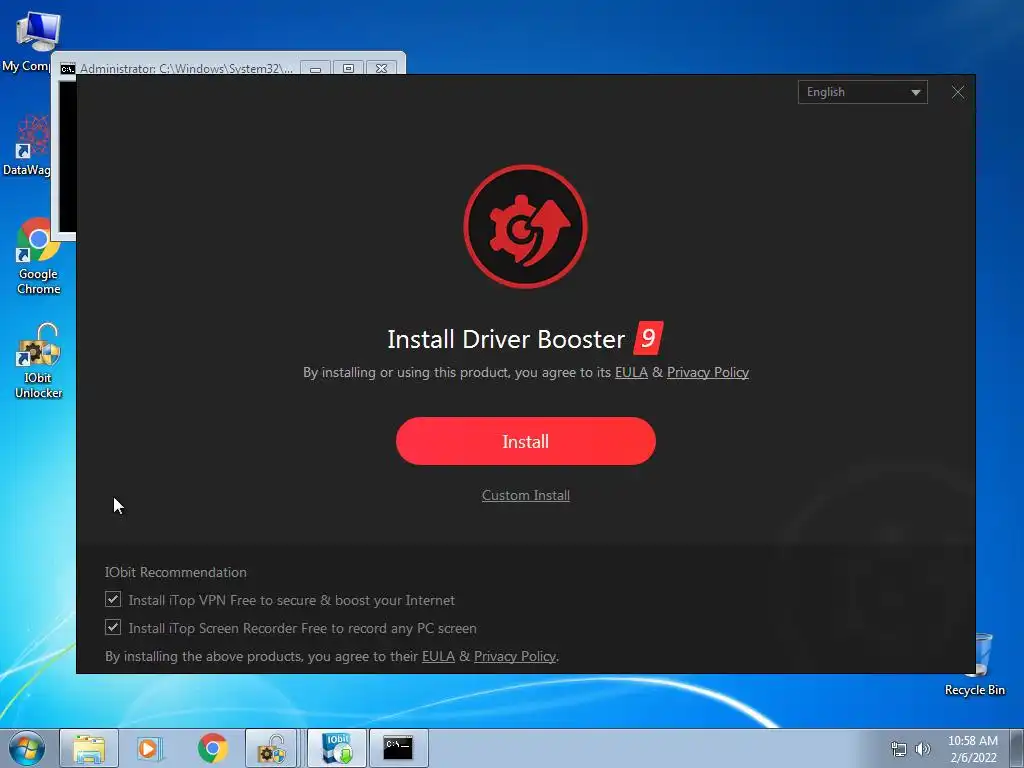Launch Chrome from the taskbar
This screenshot has width=1024, height=768.
(x=212, y=748)
